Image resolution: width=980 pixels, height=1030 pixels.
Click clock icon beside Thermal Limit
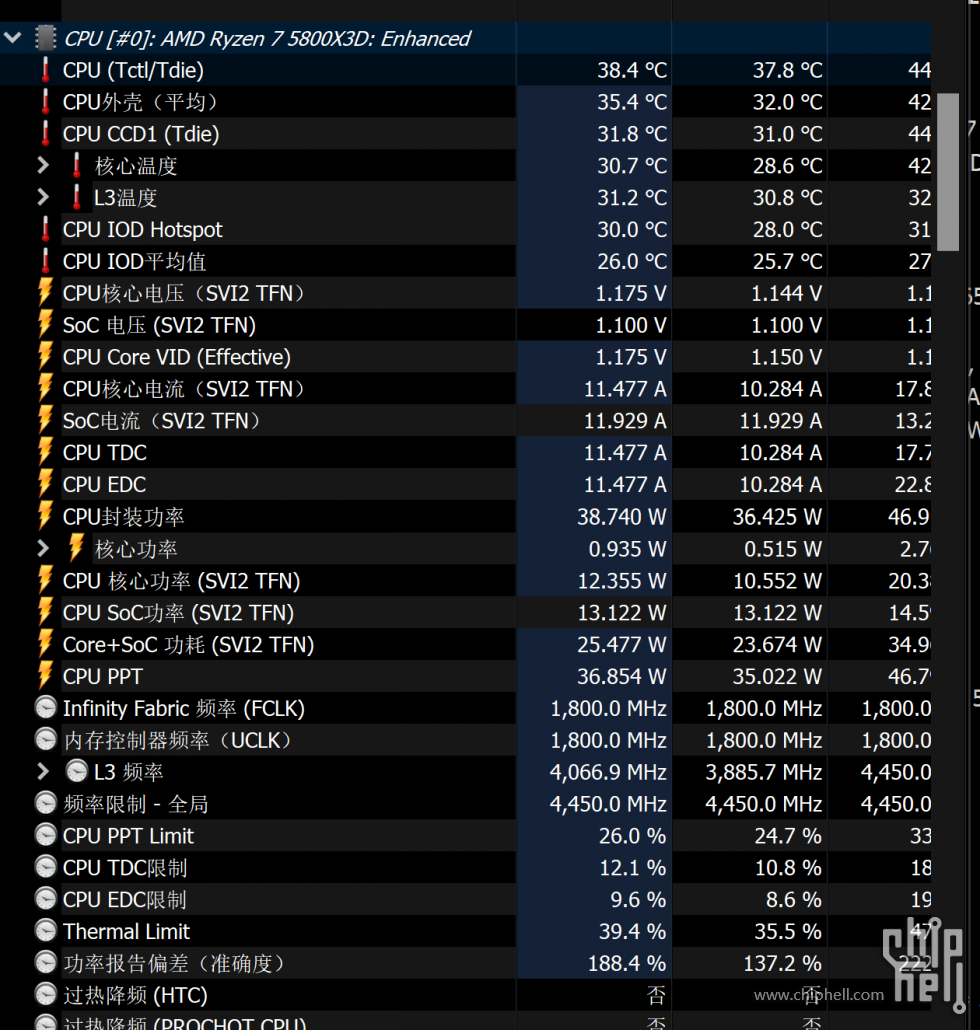coord(46,931)
